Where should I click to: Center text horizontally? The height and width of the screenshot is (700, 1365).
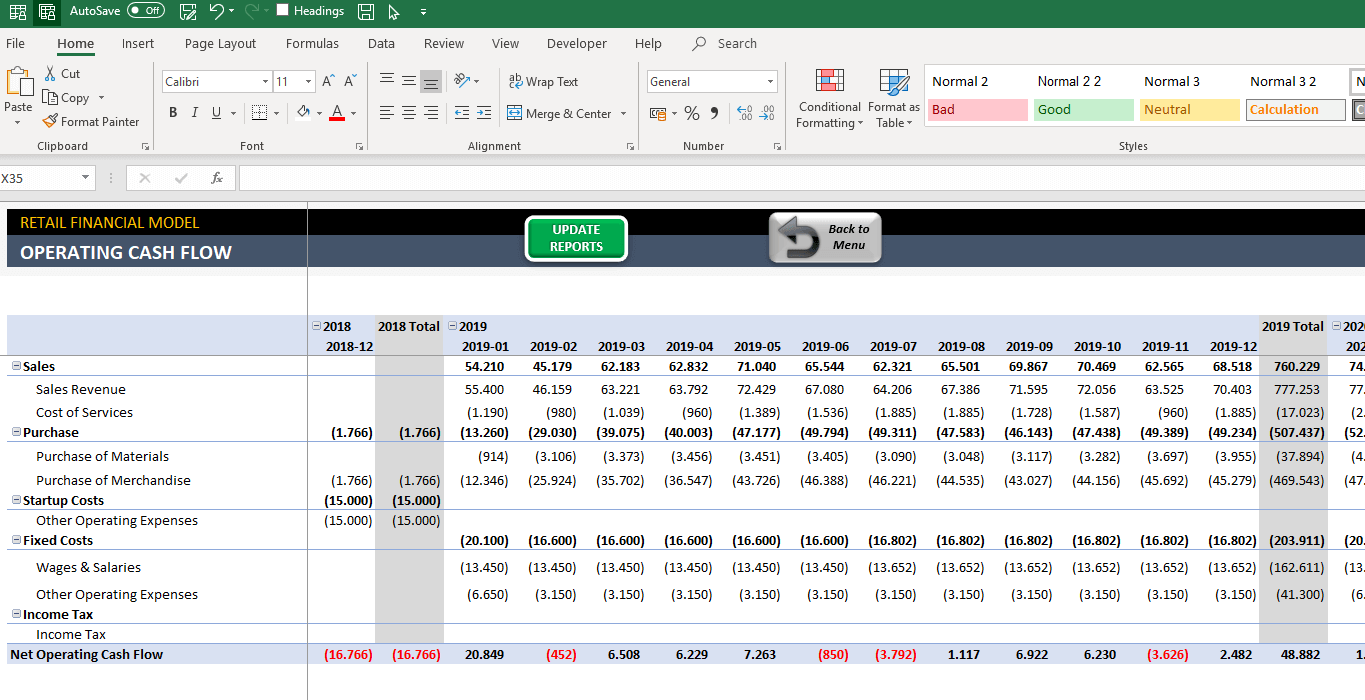pyautogui.click(x=409, y=113)
